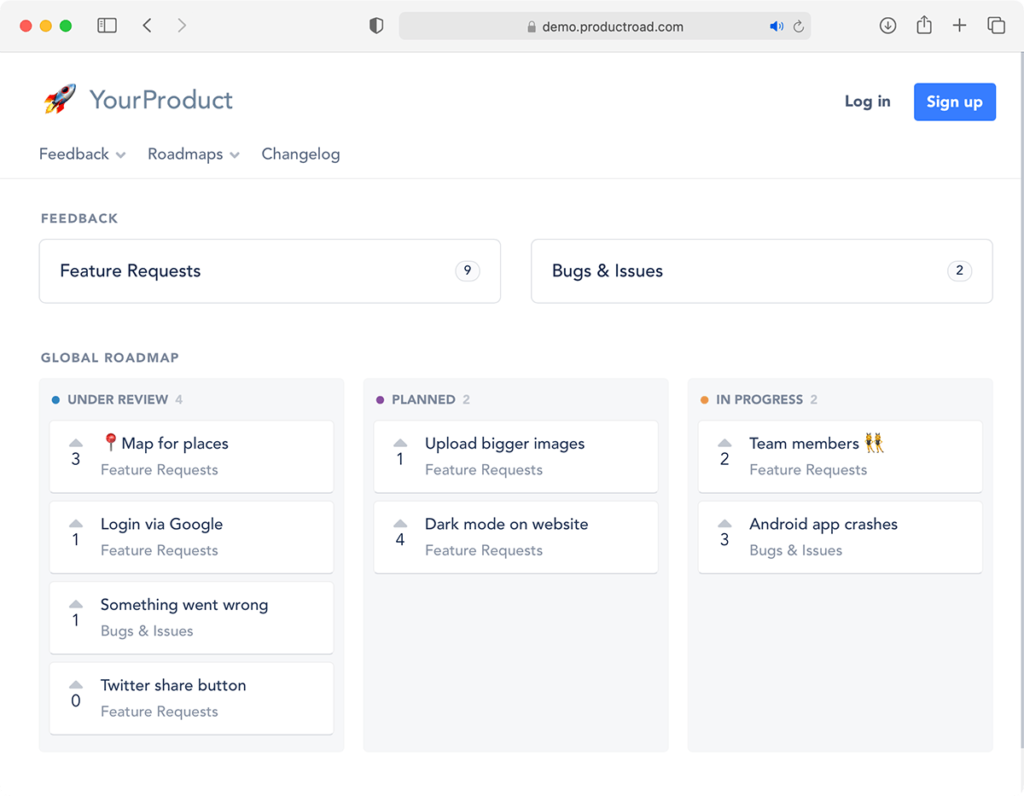Open the Share menu in Safari

click(923, 25)
